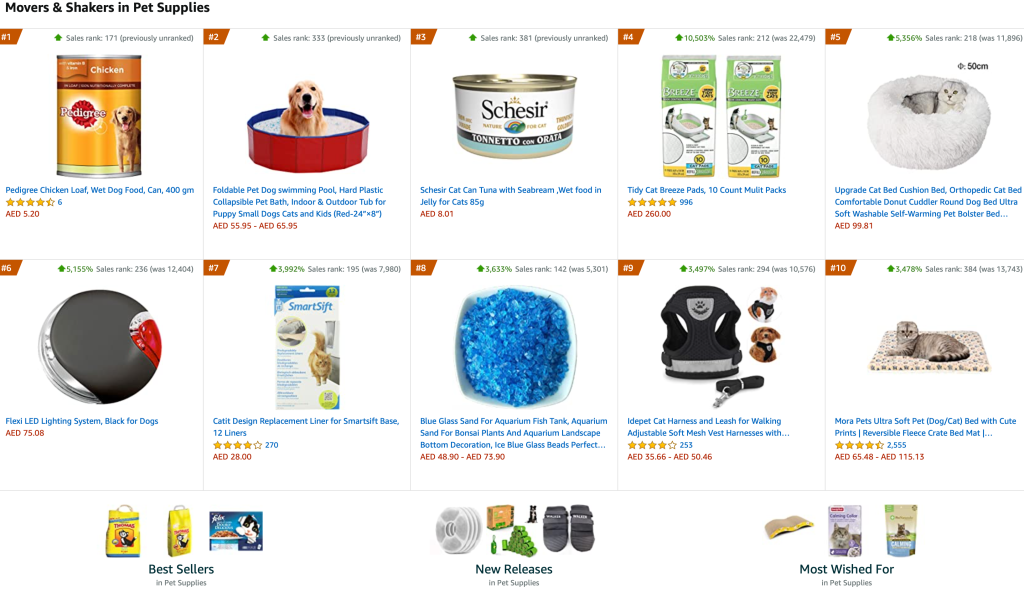Click star rating of Catit Smartsift liner
Image resolution: width=1024 pixels, height=596 pixels.
[x=238, y=445]
